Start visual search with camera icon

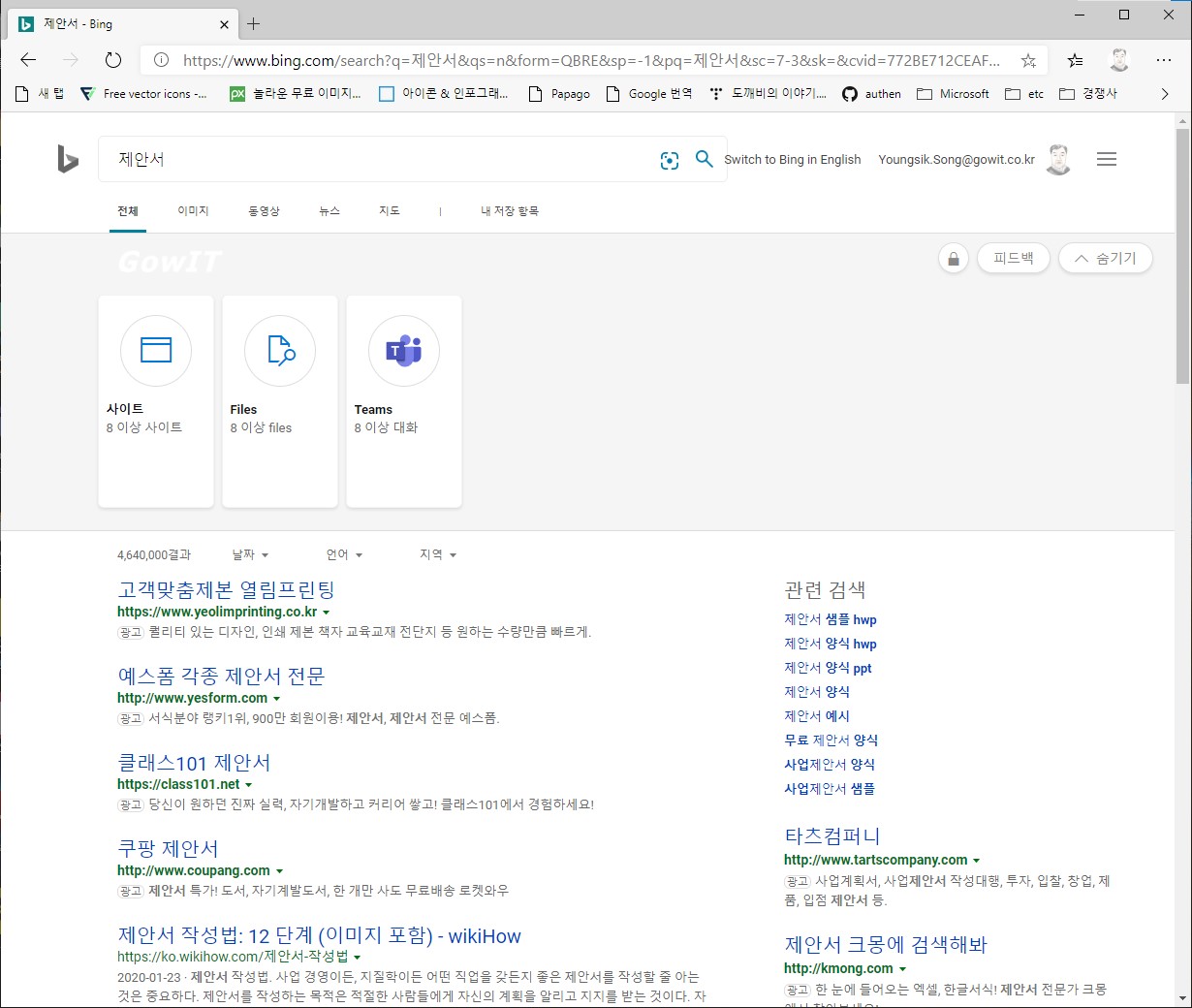coord(670,160)
